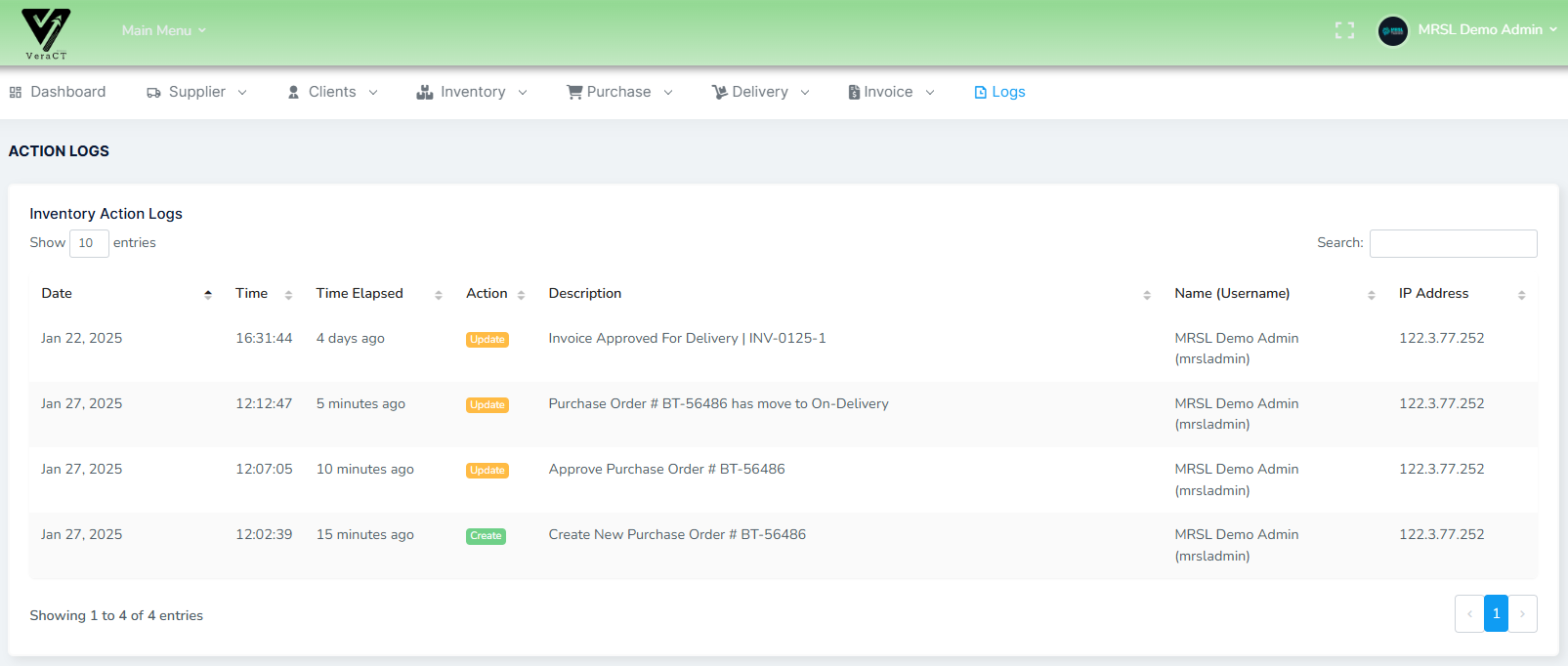Expand the Clients menu
The width and height of the screenshot is (1568, 666).
tap(332, 92)
